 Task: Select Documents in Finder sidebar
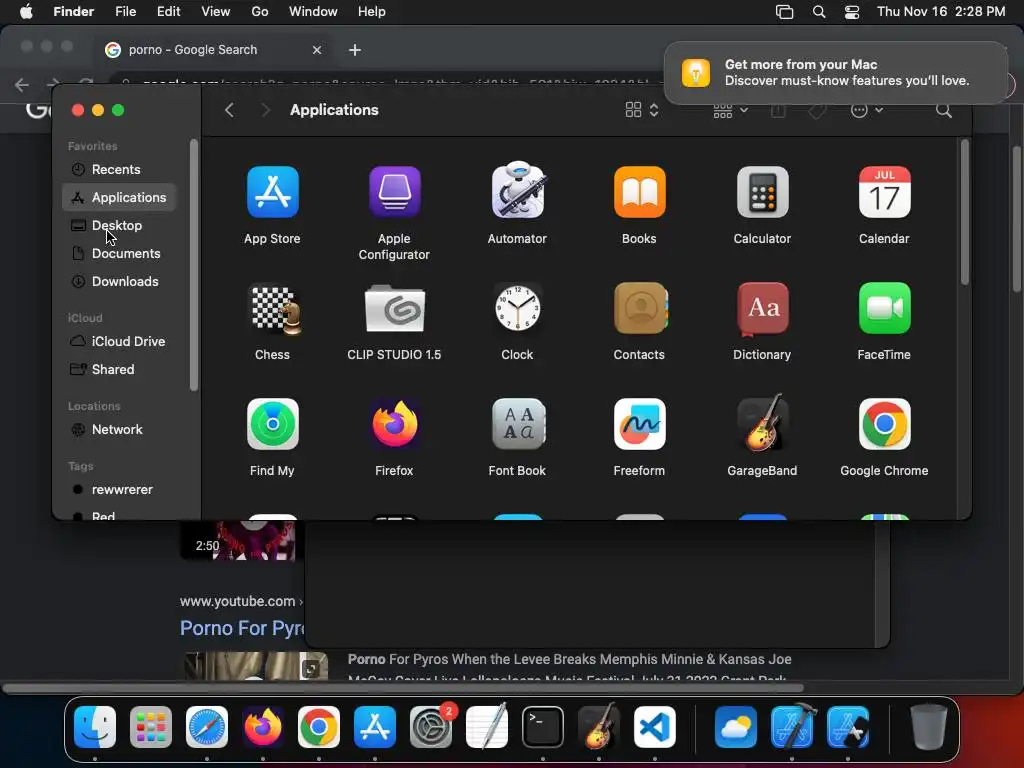119,253
